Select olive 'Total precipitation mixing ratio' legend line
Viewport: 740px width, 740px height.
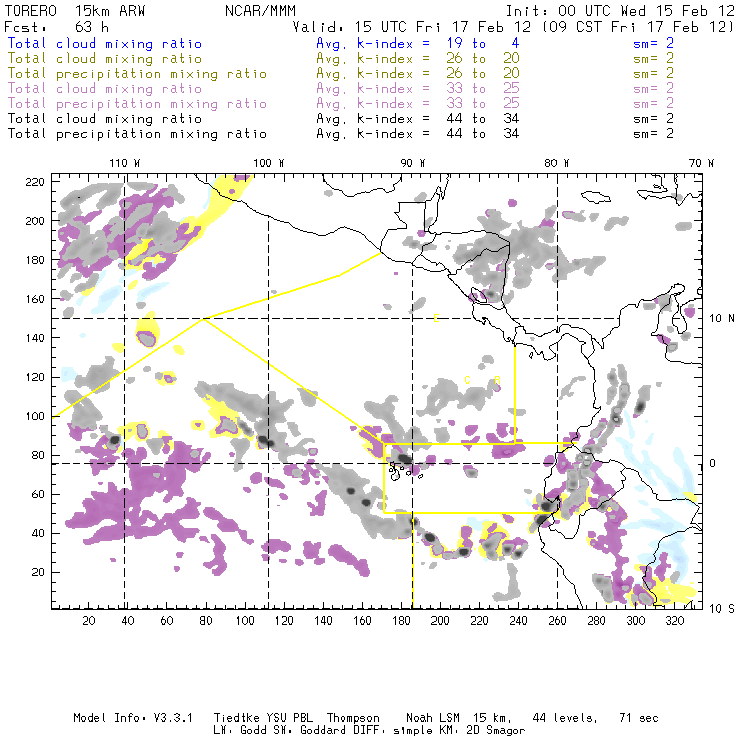(137, 74)
